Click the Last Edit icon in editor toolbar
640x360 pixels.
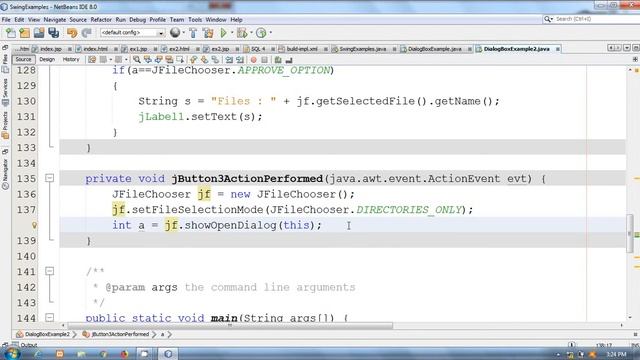coord(92,60)
